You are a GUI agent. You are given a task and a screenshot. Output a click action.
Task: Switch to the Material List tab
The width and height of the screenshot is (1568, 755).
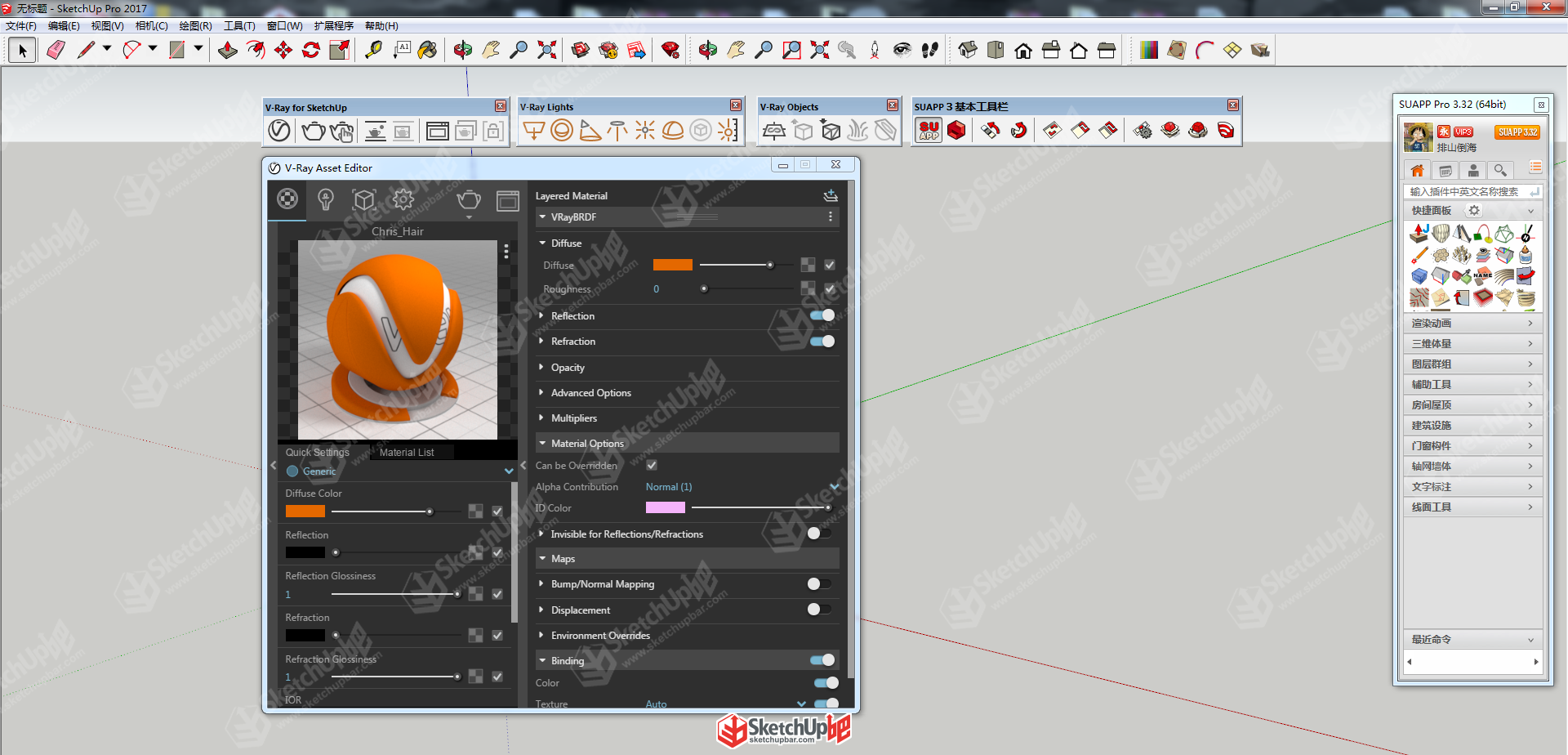click(407, 453)
